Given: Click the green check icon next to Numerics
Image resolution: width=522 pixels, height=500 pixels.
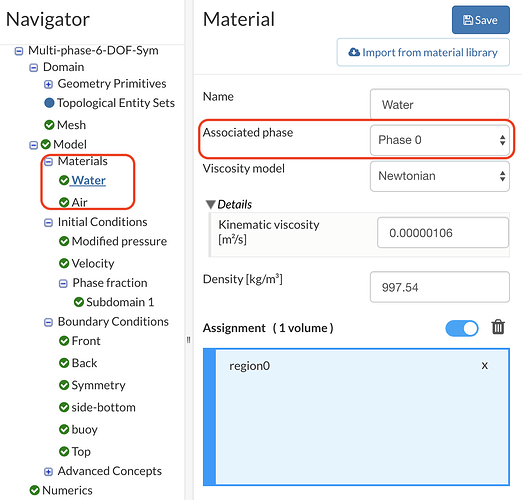Looking at the screenshot, I should tap(35, 490).
